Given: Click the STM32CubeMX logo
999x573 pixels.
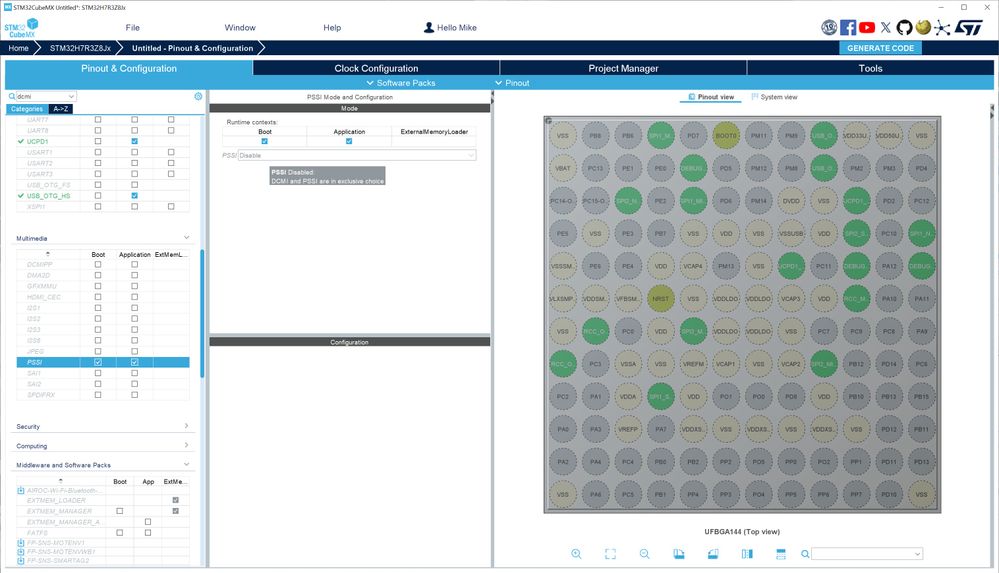Looking at the screenshot, I should pyautogui.click(x=22, y=27).
